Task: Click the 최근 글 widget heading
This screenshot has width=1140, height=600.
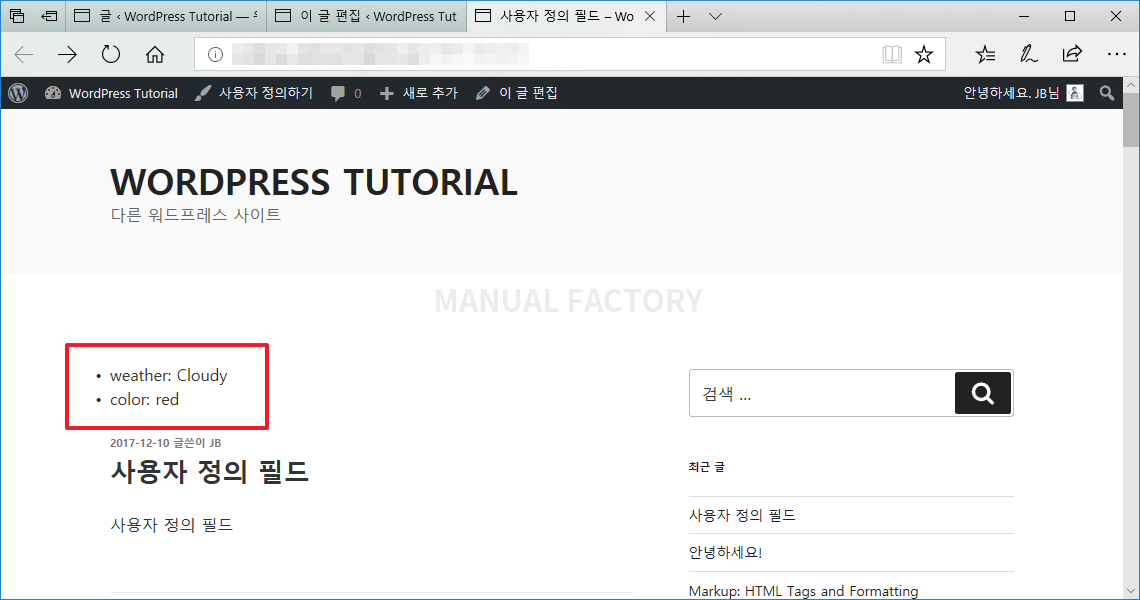Action: click(707, 467)
